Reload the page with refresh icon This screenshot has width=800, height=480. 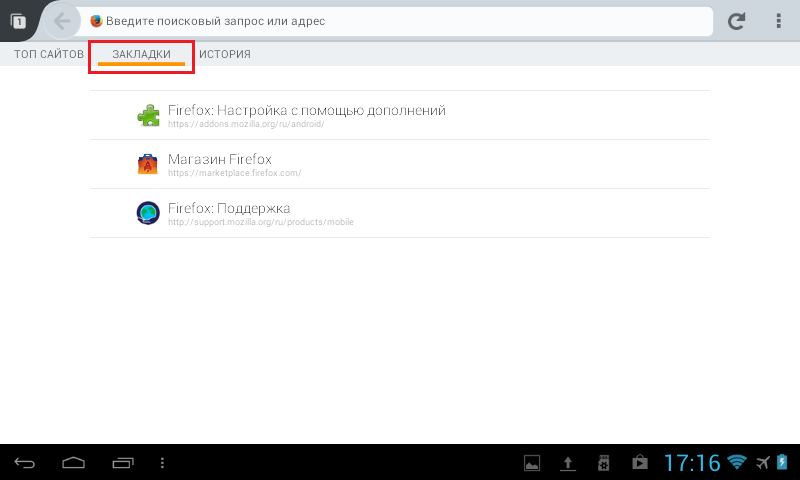point(736,21)
